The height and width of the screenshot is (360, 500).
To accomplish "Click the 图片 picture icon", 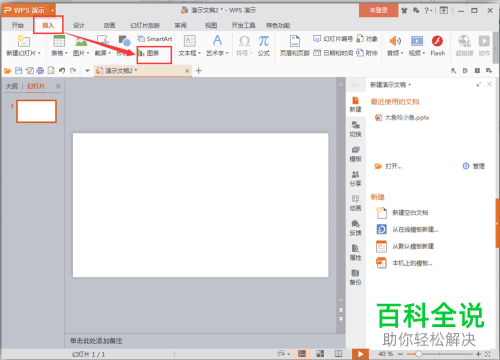I will (x=81, y=41).
